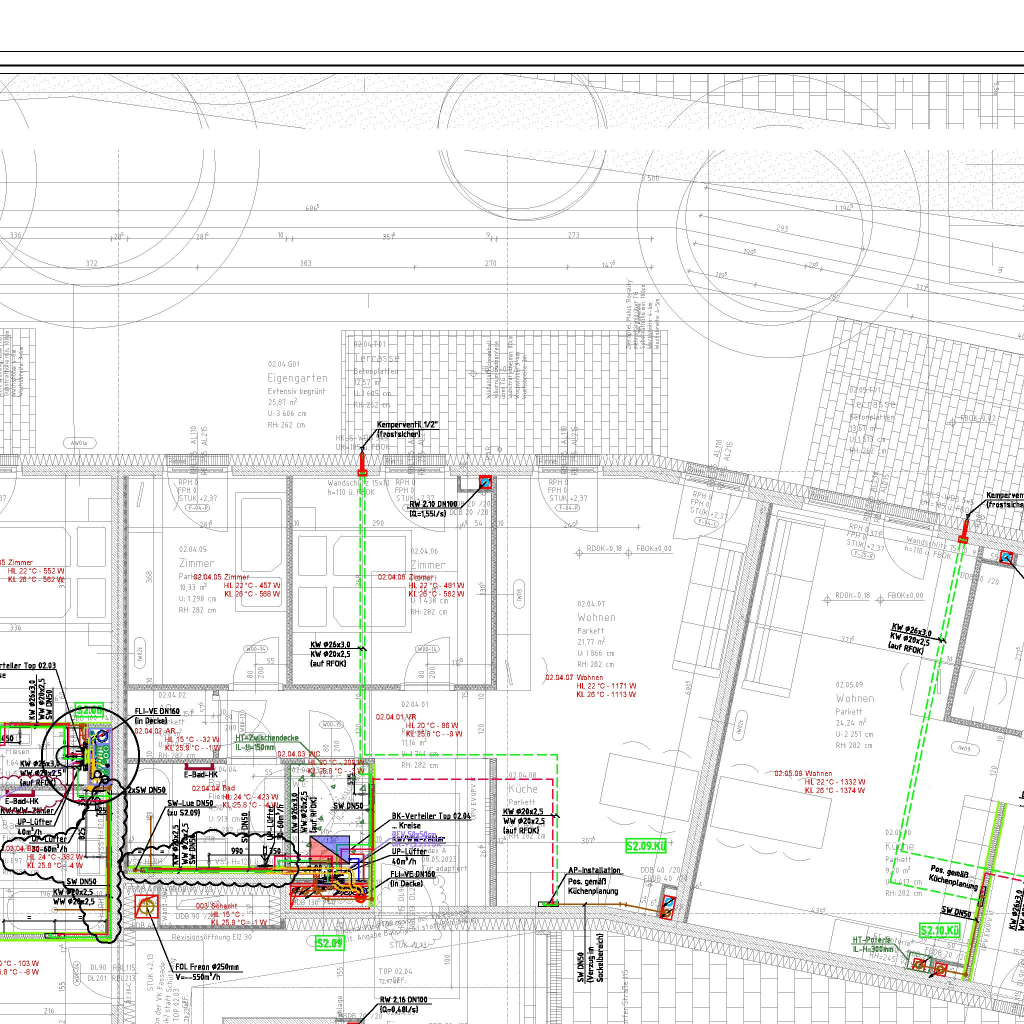Select the Wohnen 02.04.07 room label
Image resolution: width=1024 pixels, height=1024 pixels.
[x=596, y=617]
